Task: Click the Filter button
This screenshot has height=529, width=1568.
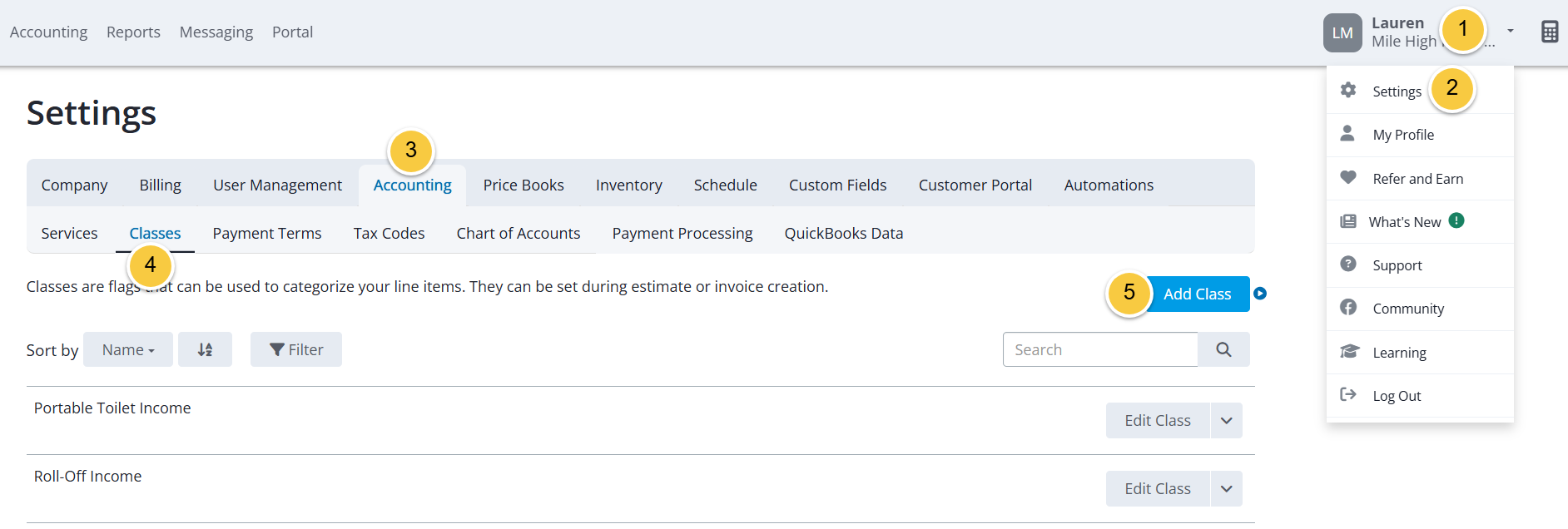Action: (296, 349)
